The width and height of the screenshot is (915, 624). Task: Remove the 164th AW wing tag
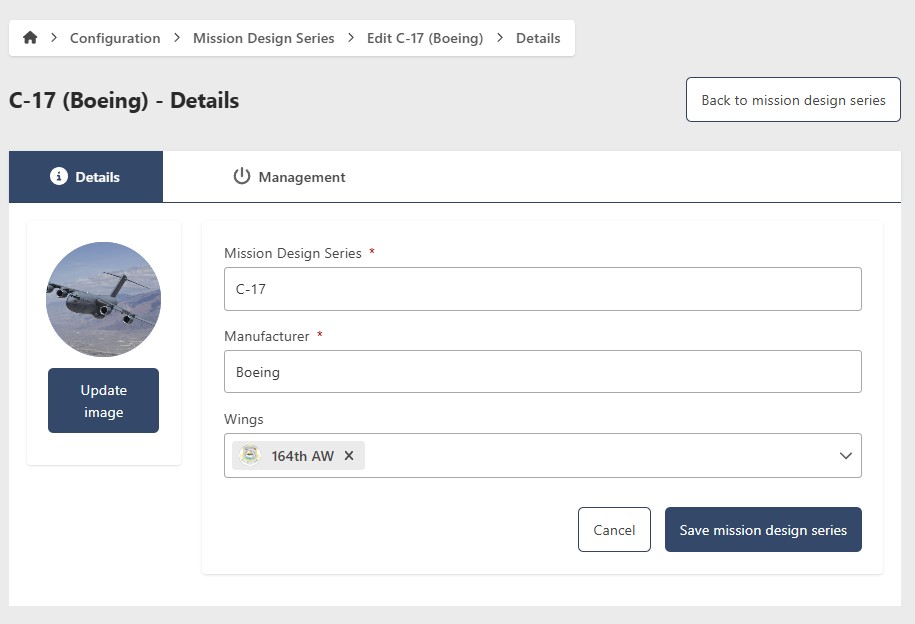349,456
